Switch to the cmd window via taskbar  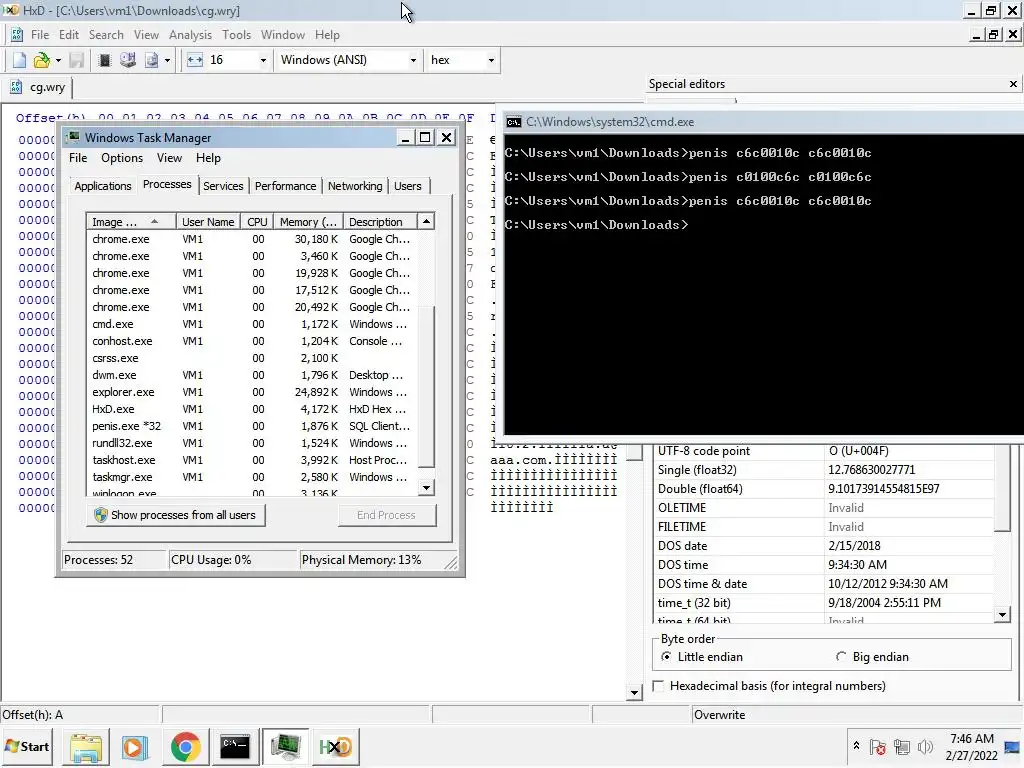click(x=234, y=747)
